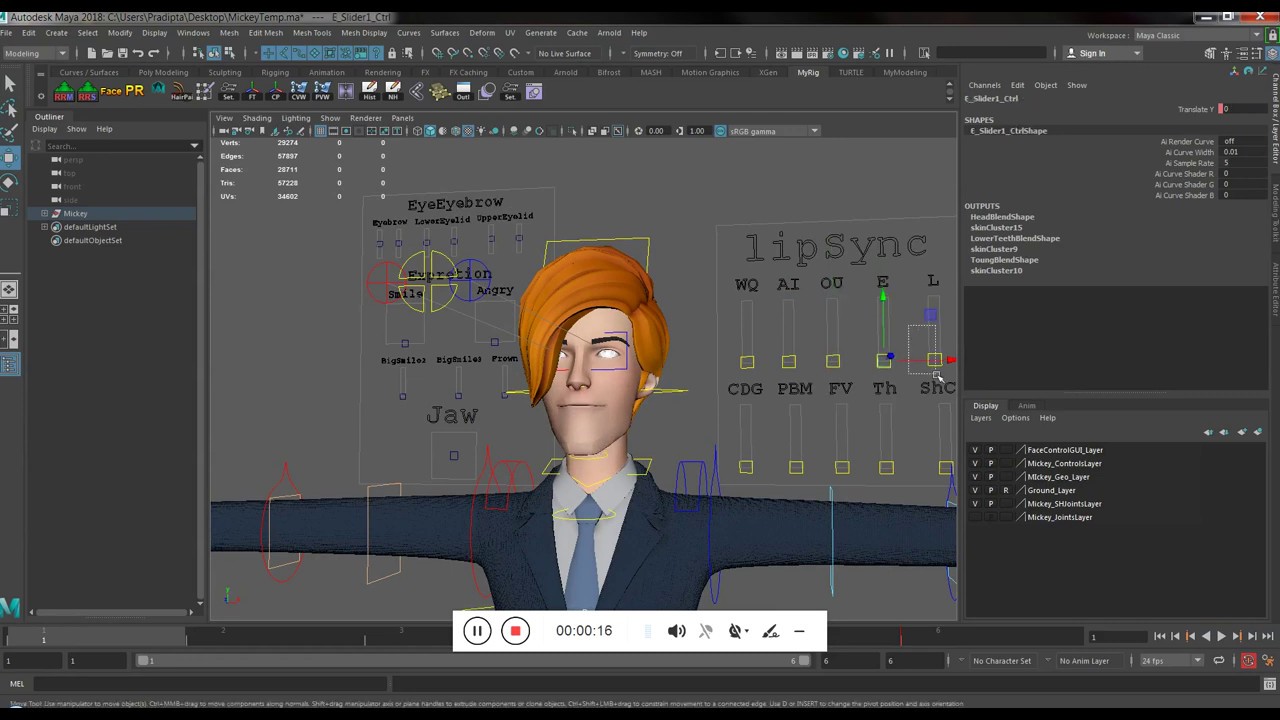This screenshot has width=1280, height=720.
Task: Click the RRM shelf icon
Action: (x=63, y=92)
